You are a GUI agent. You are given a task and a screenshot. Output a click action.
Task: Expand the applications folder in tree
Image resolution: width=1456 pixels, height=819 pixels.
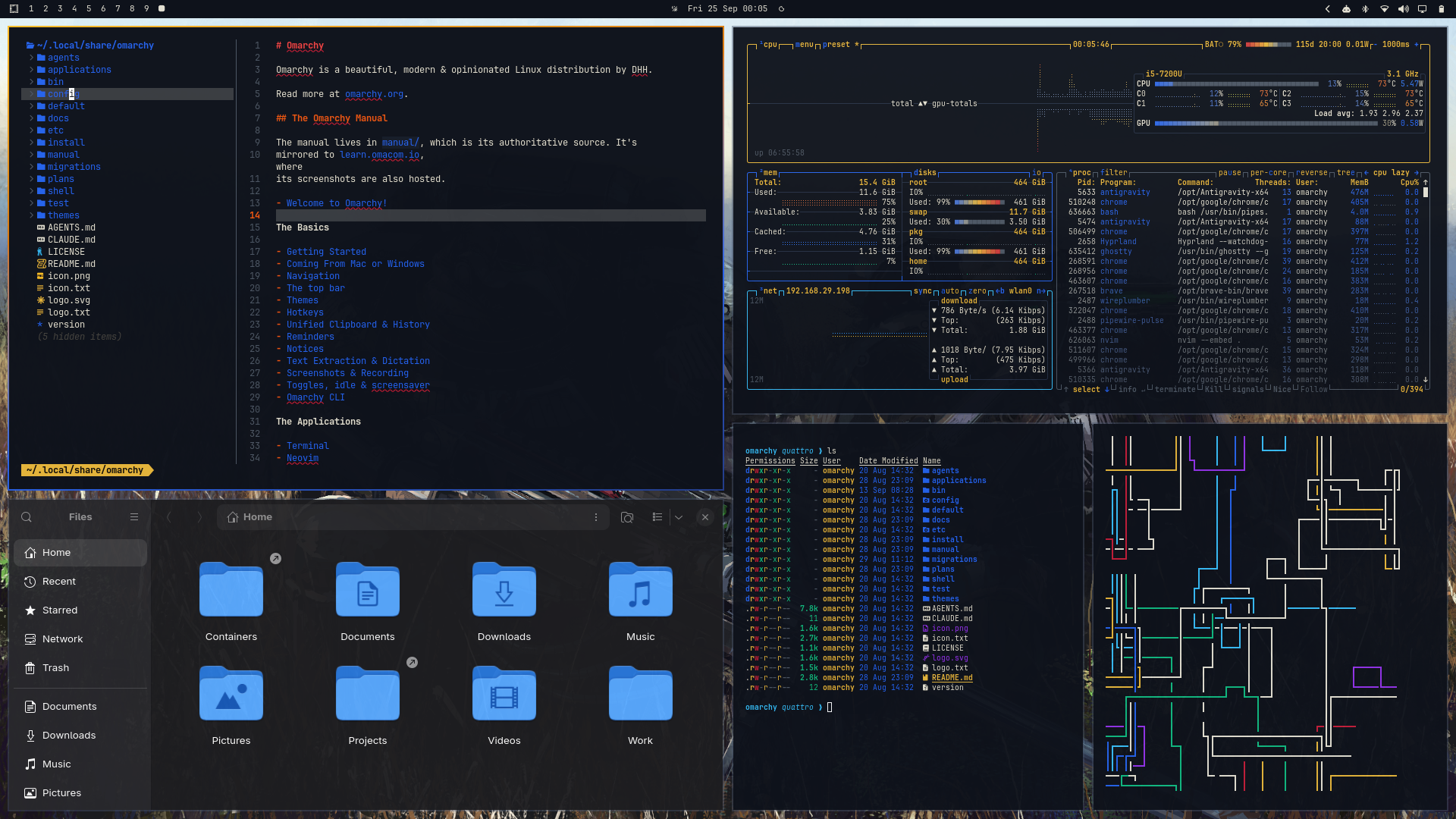(32, 70)
